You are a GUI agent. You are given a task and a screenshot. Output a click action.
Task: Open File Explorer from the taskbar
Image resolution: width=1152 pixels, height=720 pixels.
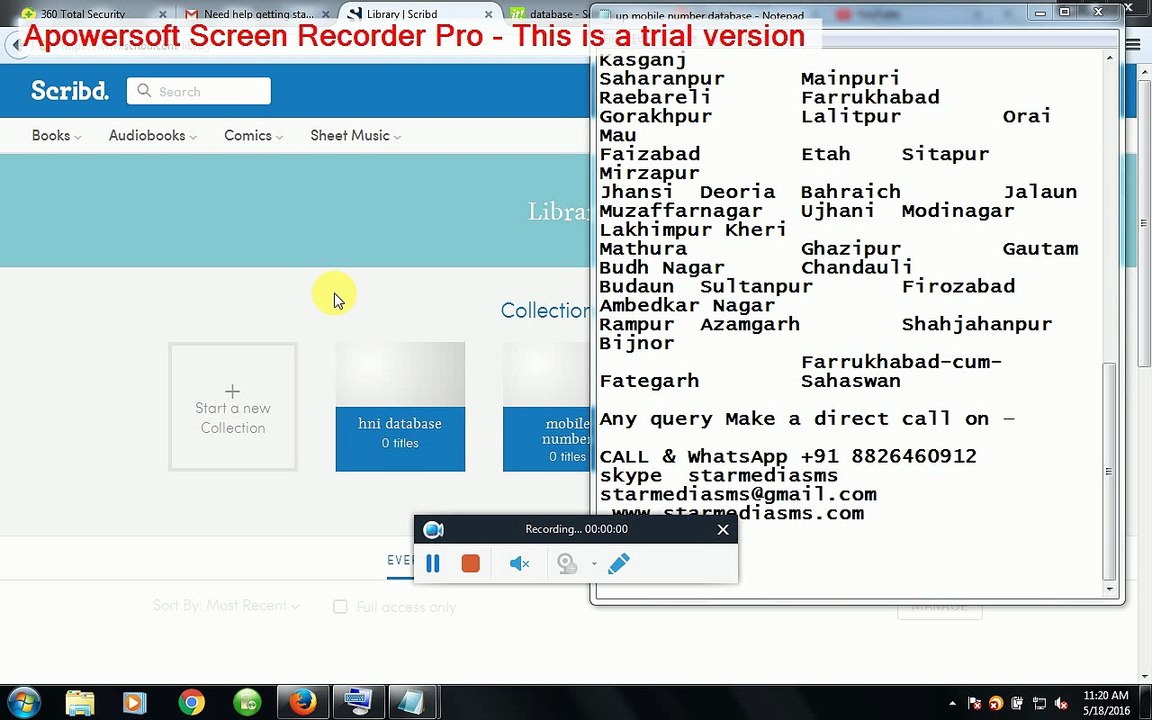(x=79, y=703)
